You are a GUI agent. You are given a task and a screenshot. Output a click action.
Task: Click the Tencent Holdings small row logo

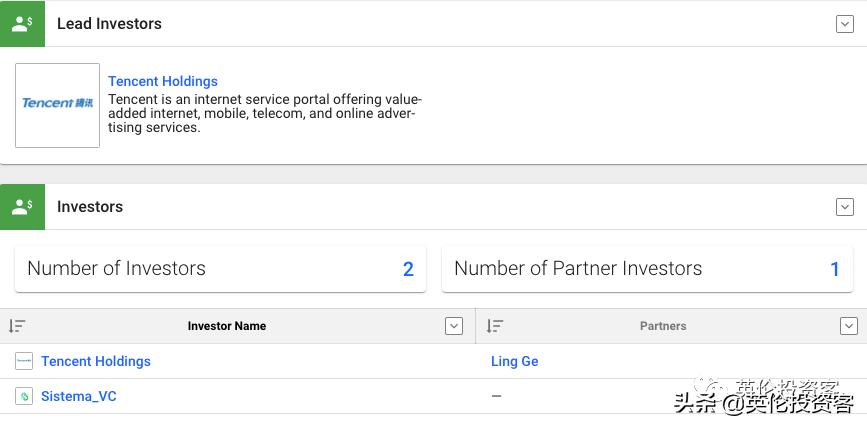coord(24,361)
